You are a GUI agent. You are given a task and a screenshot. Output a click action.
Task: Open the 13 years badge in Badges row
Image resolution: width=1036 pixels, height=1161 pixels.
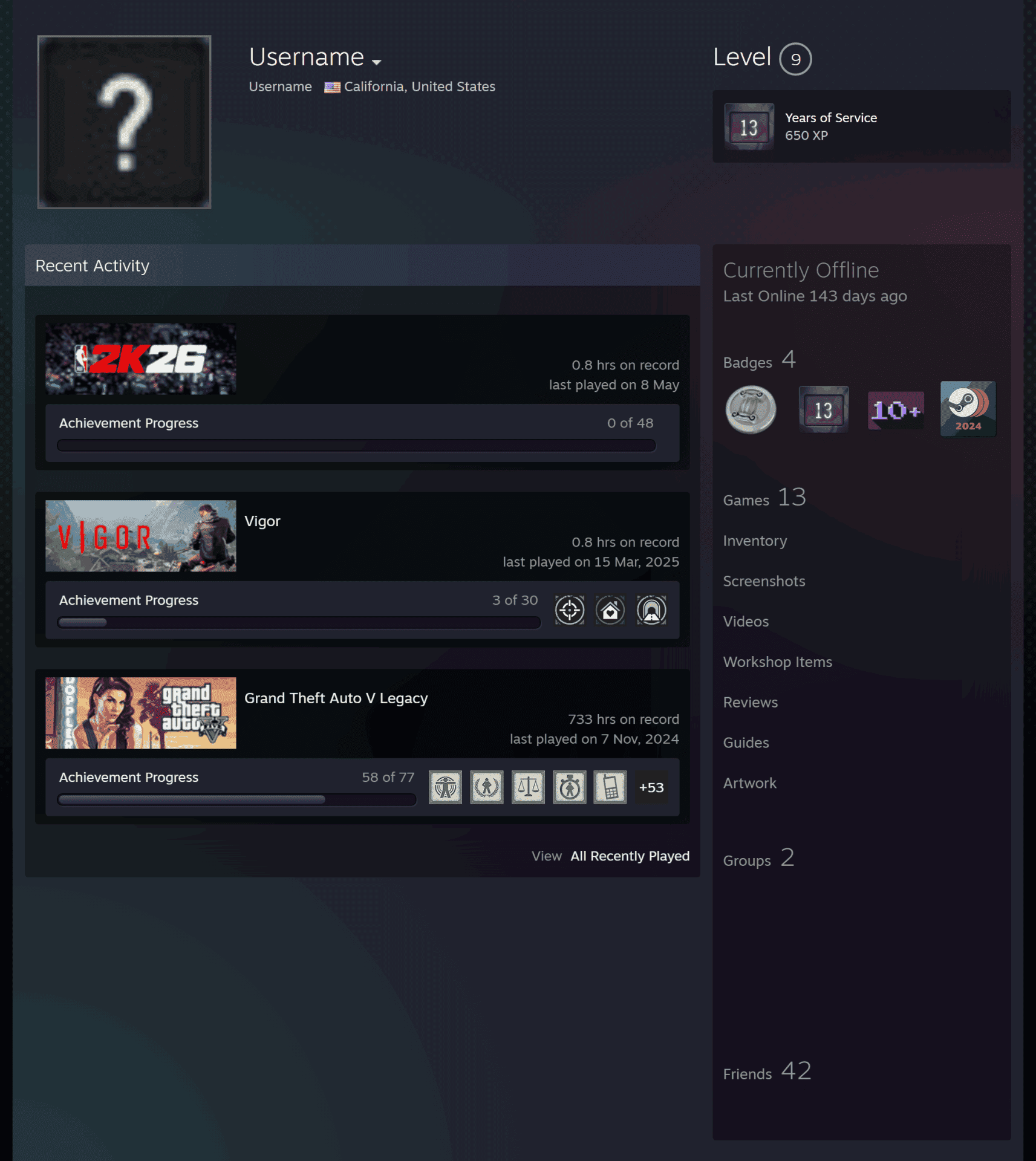click(x=823, y=410)
